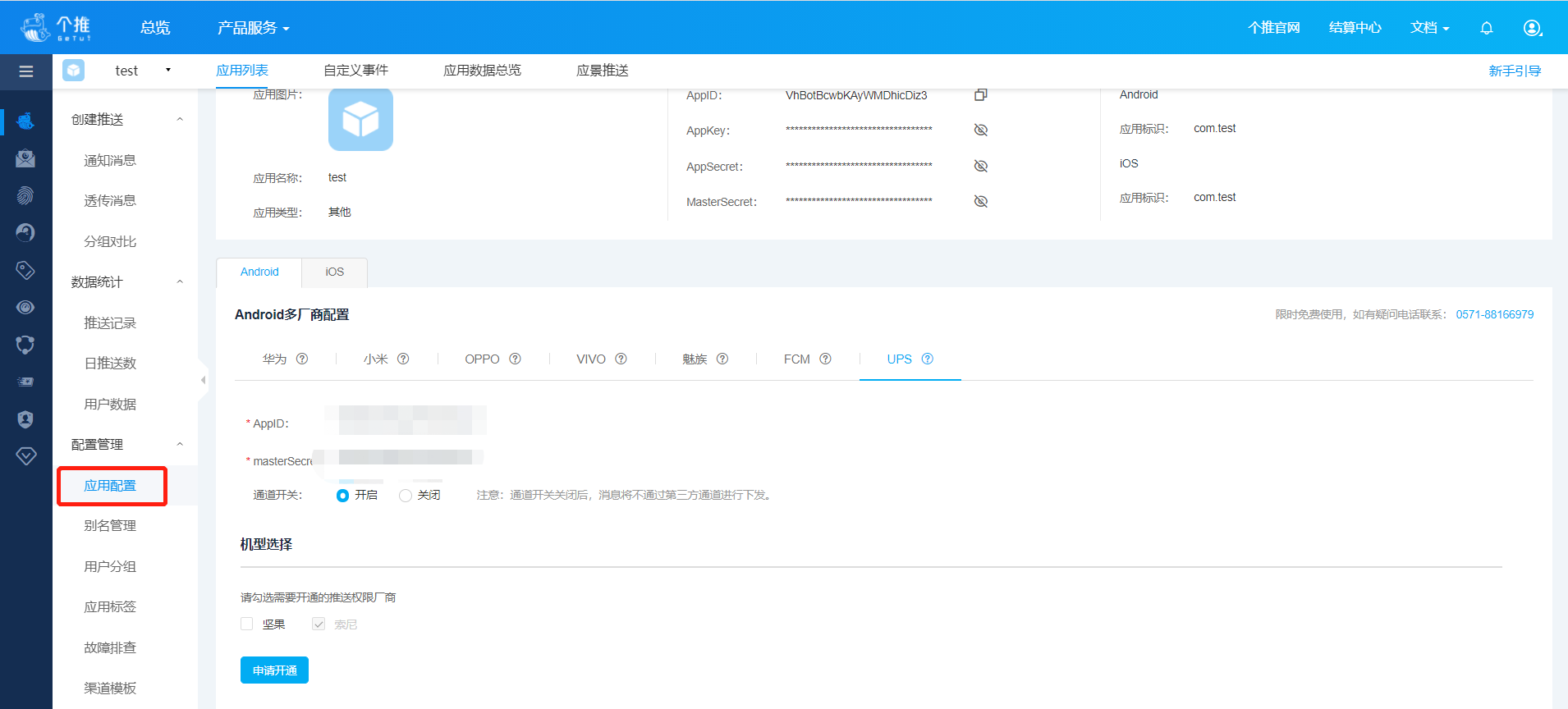Open the 文档 dropdown
This screenshot has width=1568, height=709.
[1429, 28]
